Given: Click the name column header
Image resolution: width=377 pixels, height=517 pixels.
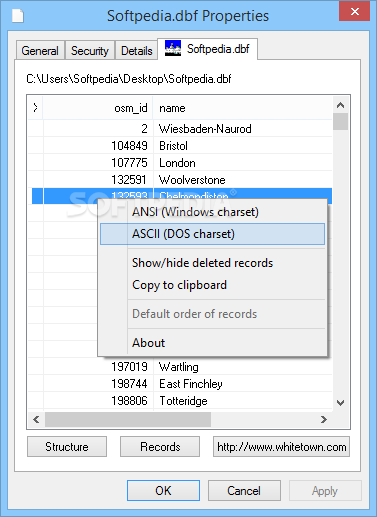Looking at the screenshot, I should (243, 108).
